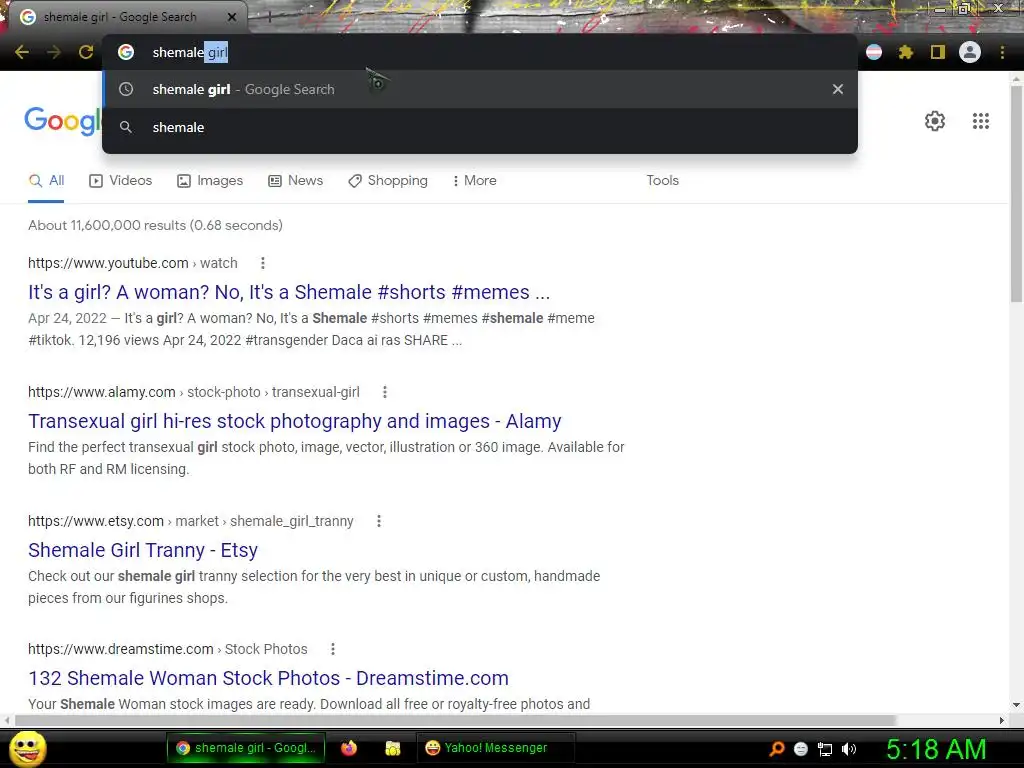Screen dimensions: 1024x768
Task: Open options menu for alamy.com result
Action: coord(385,392)
